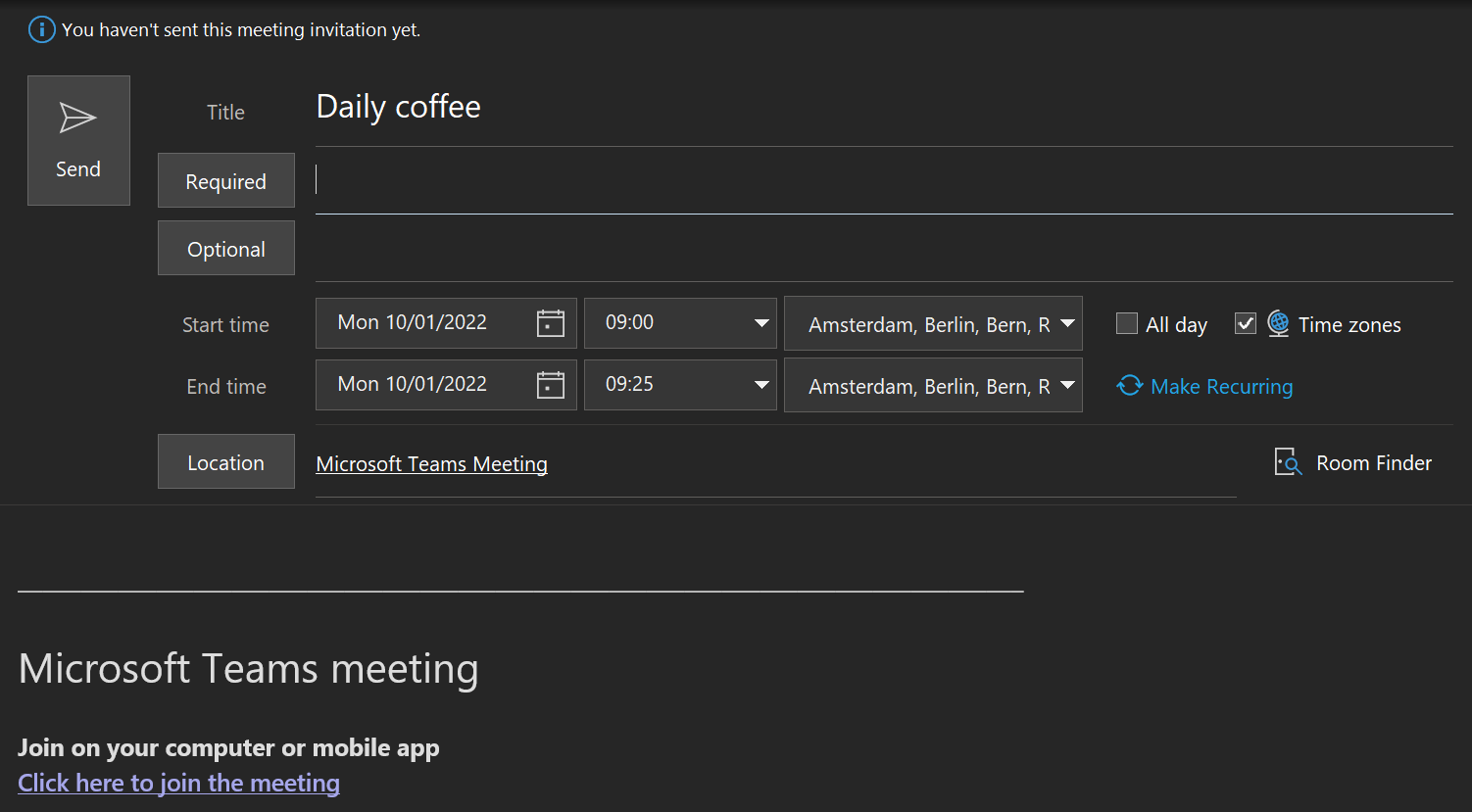This screenshot has width=1472, height=812.
Task: Enable the All day checkbox
Action: click(x=1127, y=324)
